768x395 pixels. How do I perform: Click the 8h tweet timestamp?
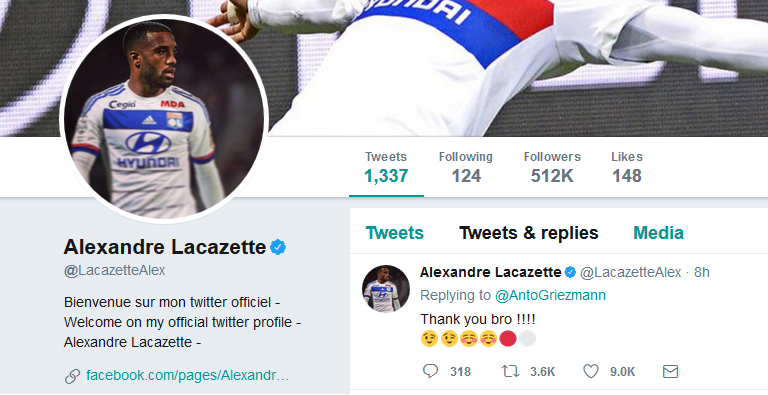[702, 272]
